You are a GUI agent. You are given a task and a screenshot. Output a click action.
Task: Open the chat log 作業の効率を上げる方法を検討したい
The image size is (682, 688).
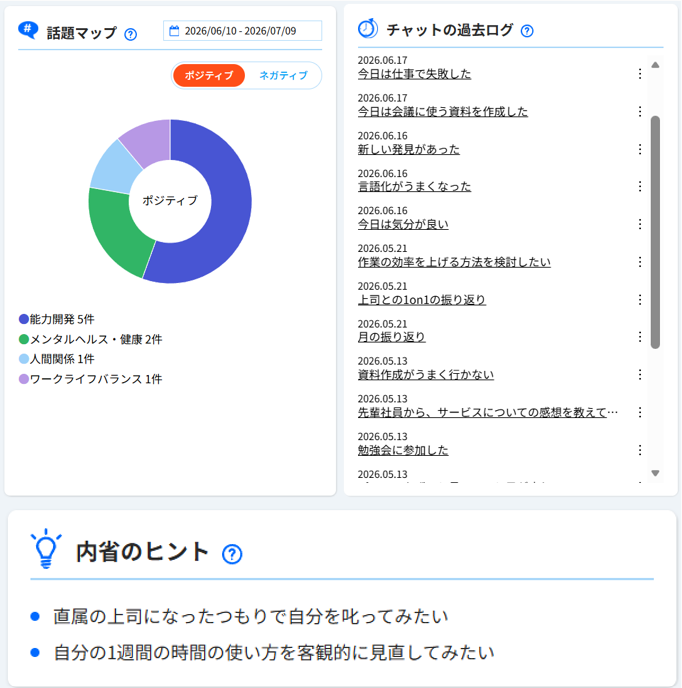[454, 262]
